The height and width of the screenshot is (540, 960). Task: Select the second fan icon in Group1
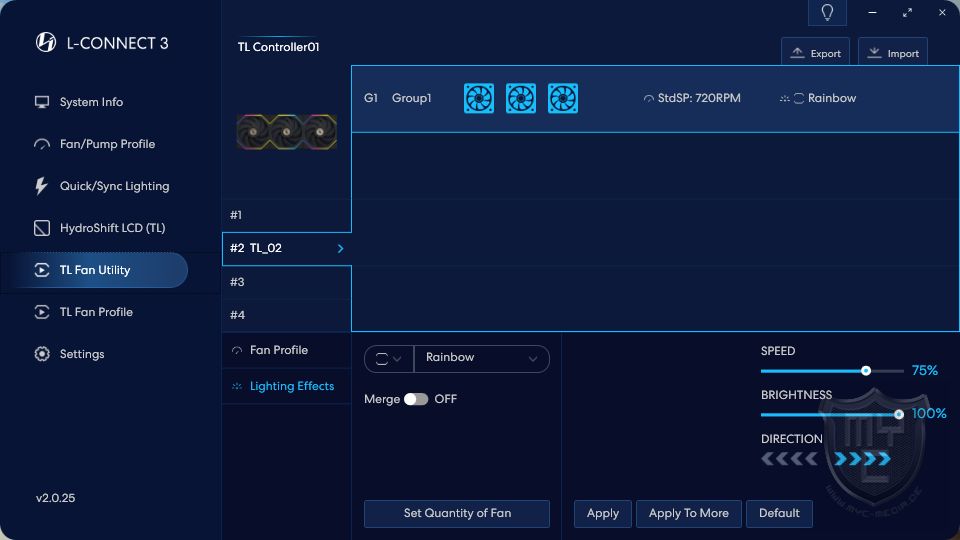(x=521, y=98)
